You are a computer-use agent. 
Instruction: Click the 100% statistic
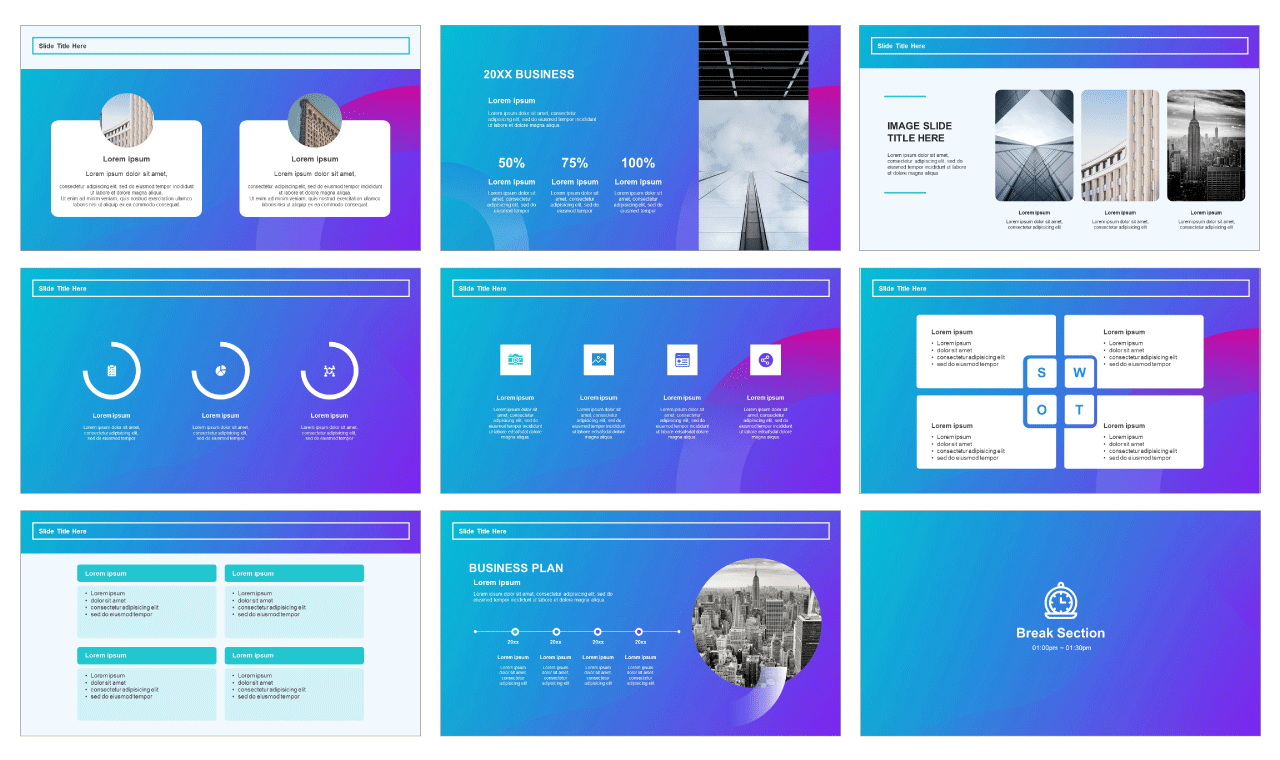[x=638, y=163]
